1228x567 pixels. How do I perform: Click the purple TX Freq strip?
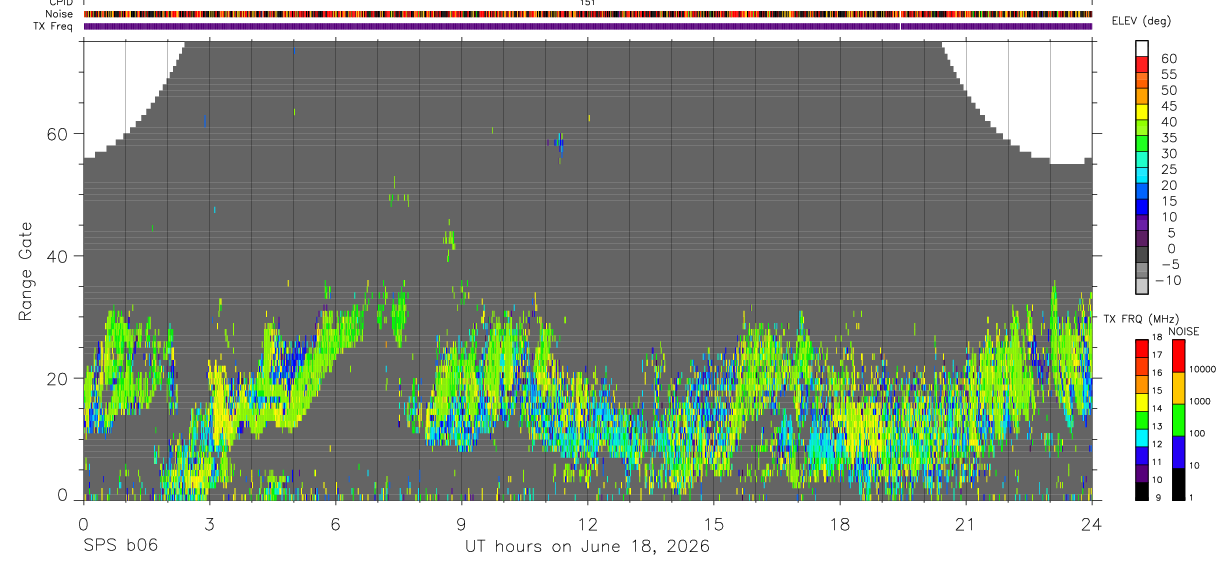(588, 26)
